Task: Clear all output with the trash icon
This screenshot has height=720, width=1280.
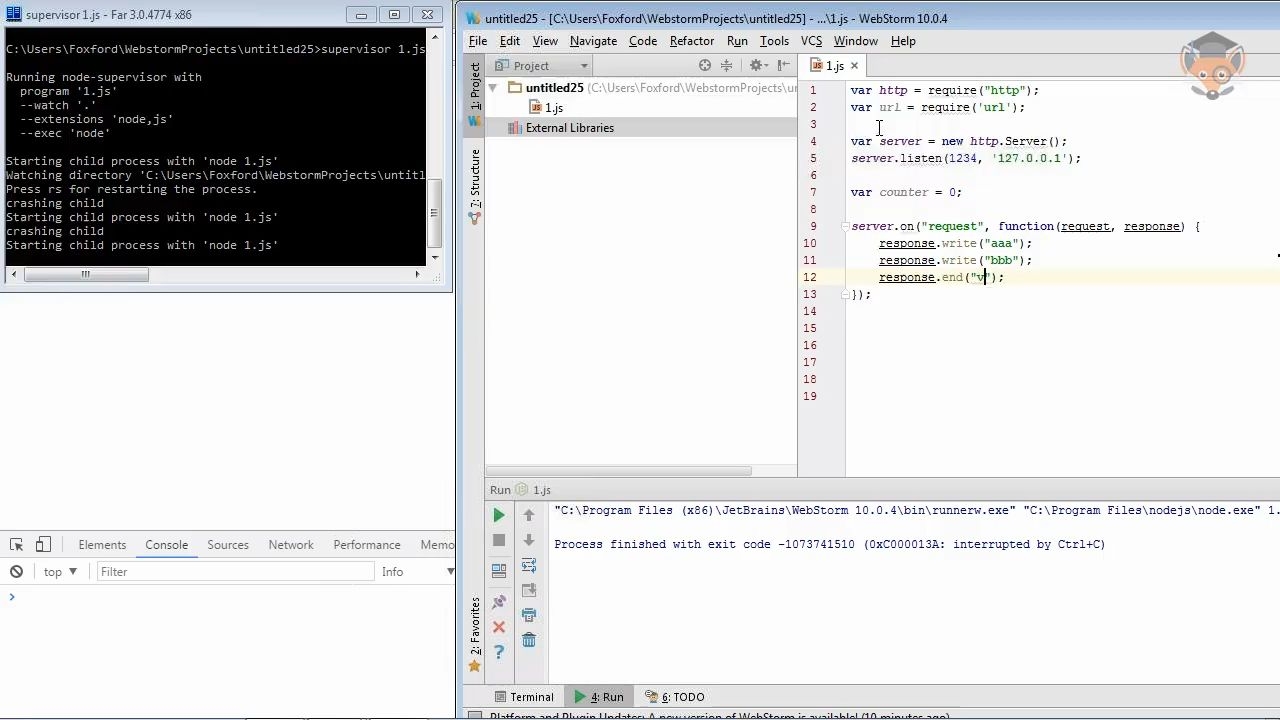Action: click(529, 640)
